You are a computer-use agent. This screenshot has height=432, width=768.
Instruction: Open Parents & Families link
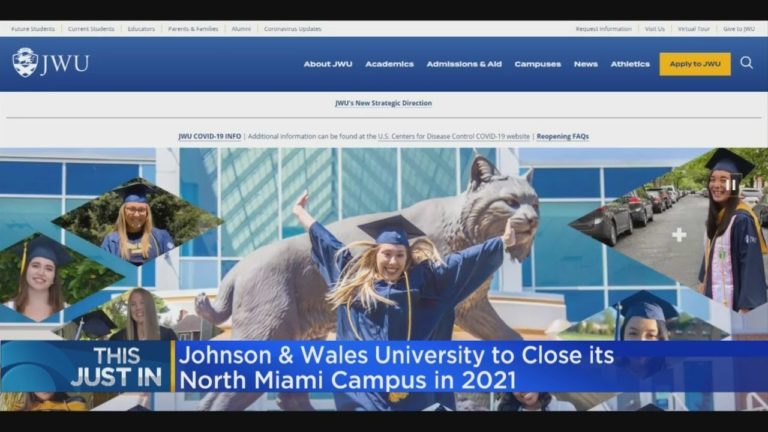tap(193, 29)
